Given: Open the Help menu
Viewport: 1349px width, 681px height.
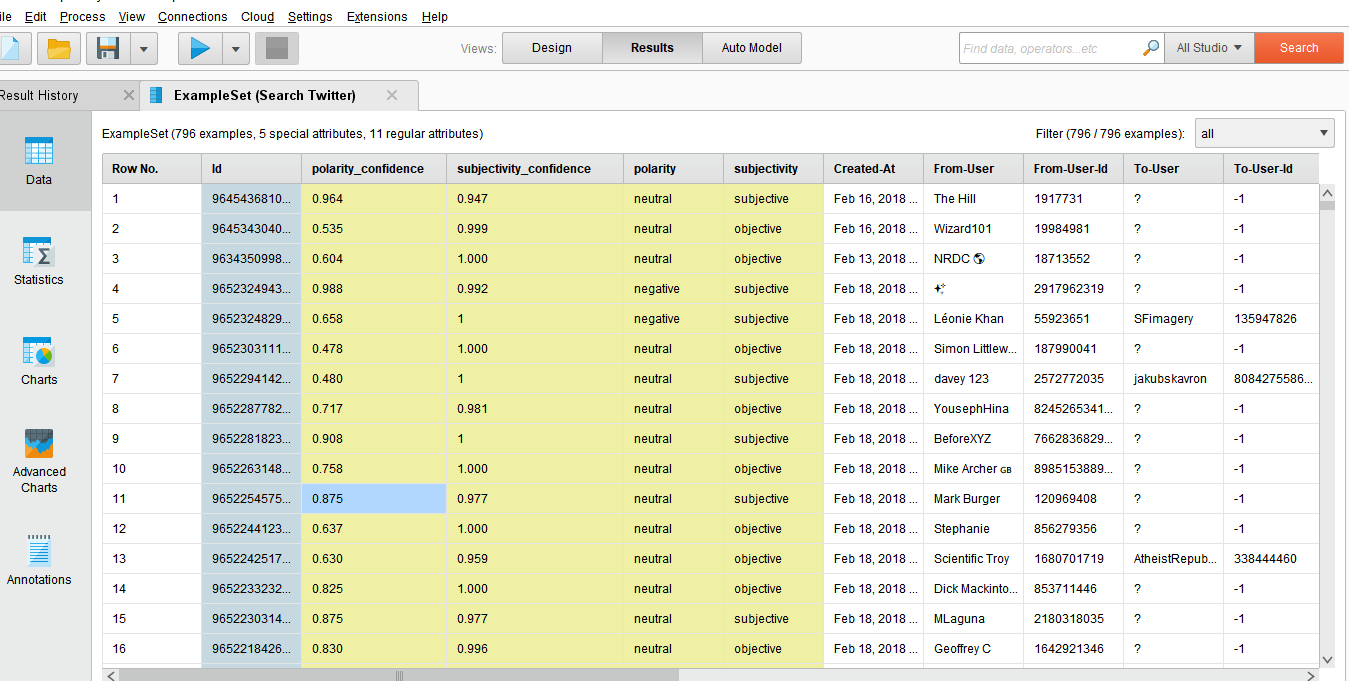Looking at the screenshot, I should (434, 17).
